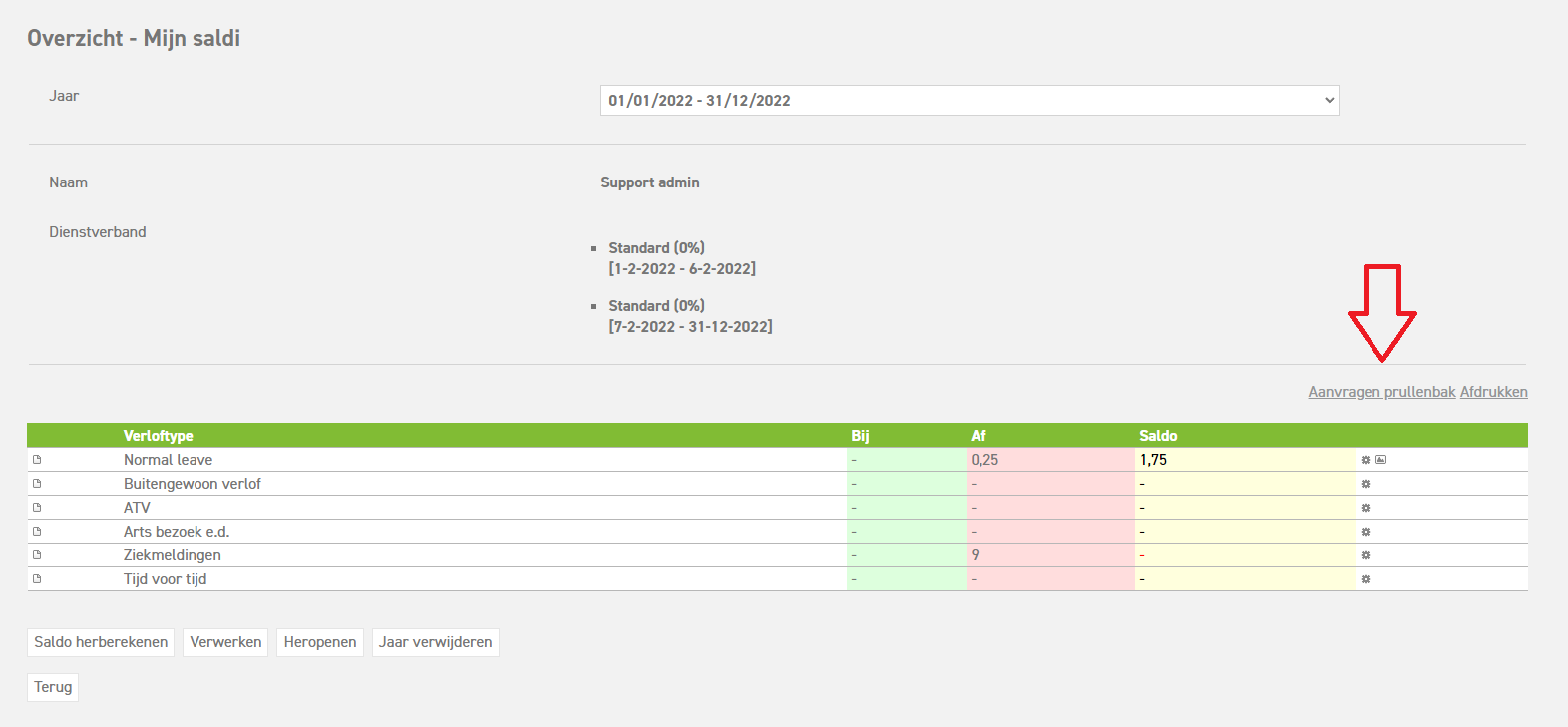Open the Aanvragen prullenbak link
The image size is (1568, 727).
[1381, 392]
